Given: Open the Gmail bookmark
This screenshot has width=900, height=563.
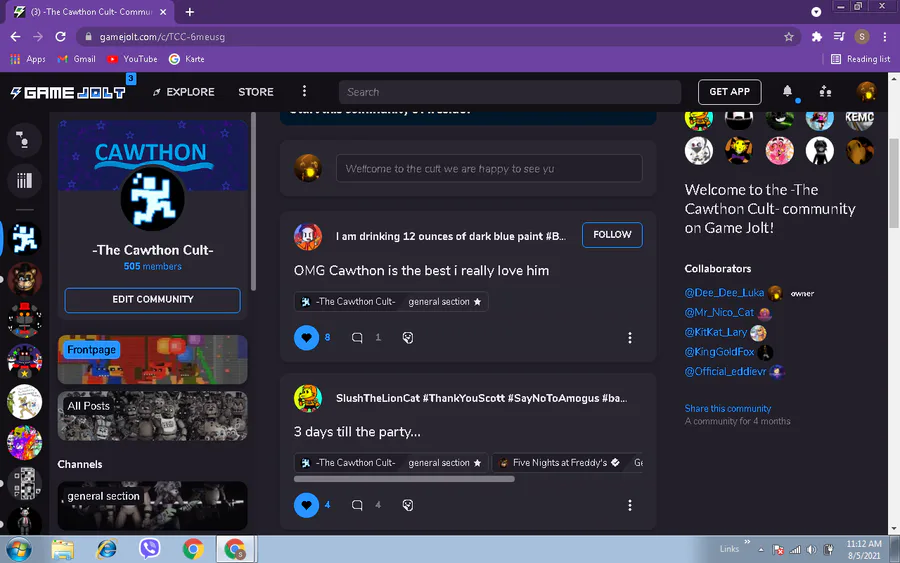Looking at the screenshot, I should point(76,59).
